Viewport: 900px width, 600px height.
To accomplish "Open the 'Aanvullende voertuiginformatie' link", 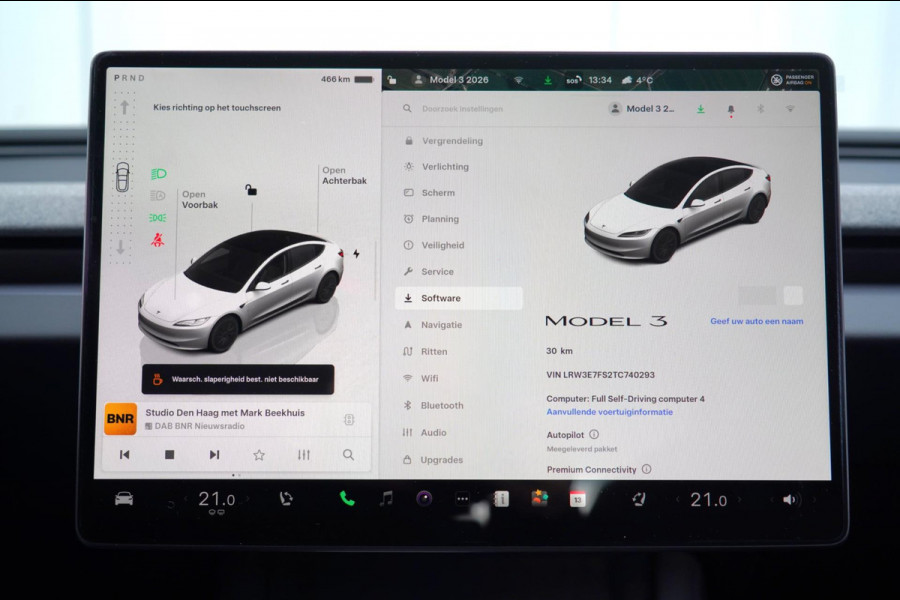I will coord(609,410).
